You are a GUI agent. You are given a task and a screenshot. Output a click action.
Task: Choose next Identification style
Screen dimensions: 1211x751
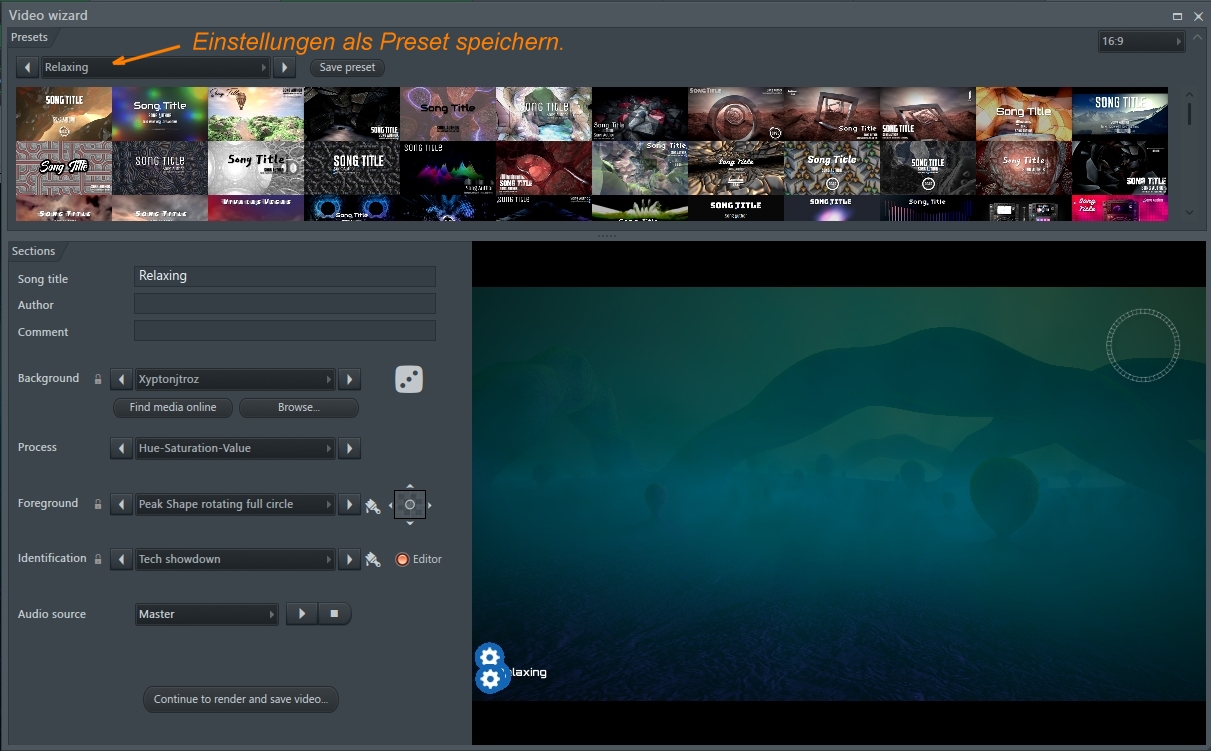pyautogui.click(x=349, y=559)
